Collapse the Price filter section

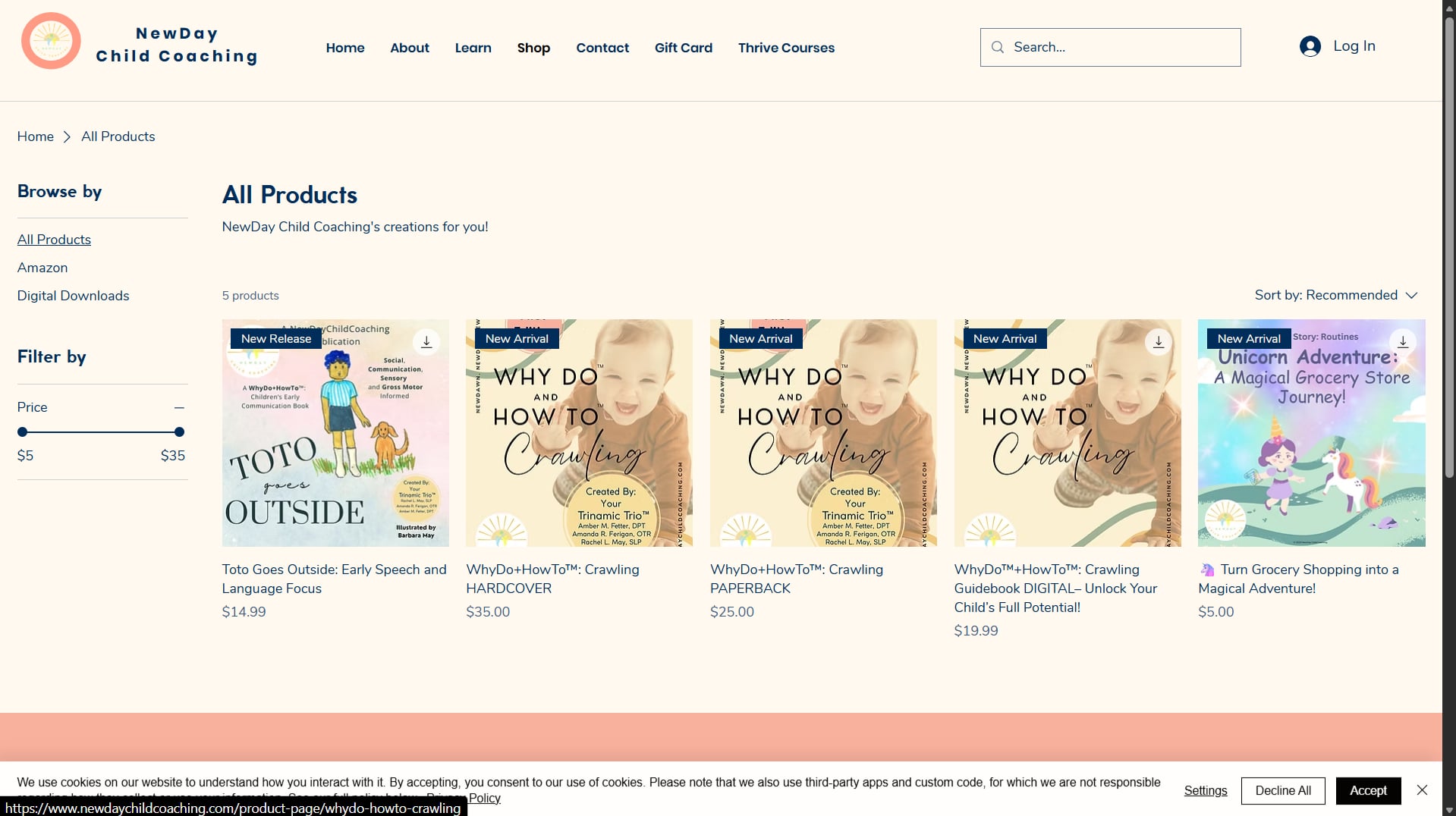179,407
